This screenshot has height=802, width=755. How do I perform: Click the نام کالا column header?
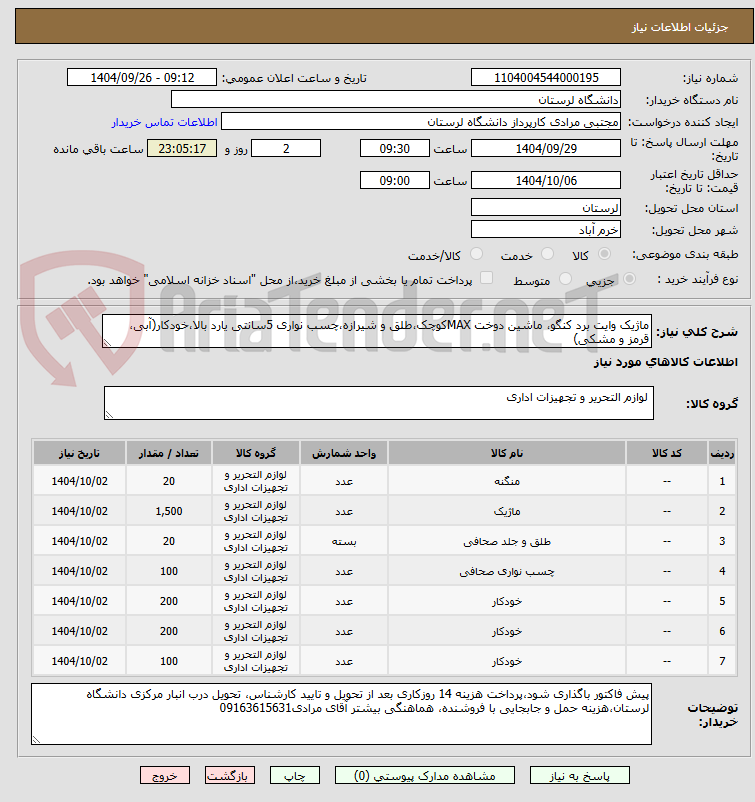pos(506,453)
